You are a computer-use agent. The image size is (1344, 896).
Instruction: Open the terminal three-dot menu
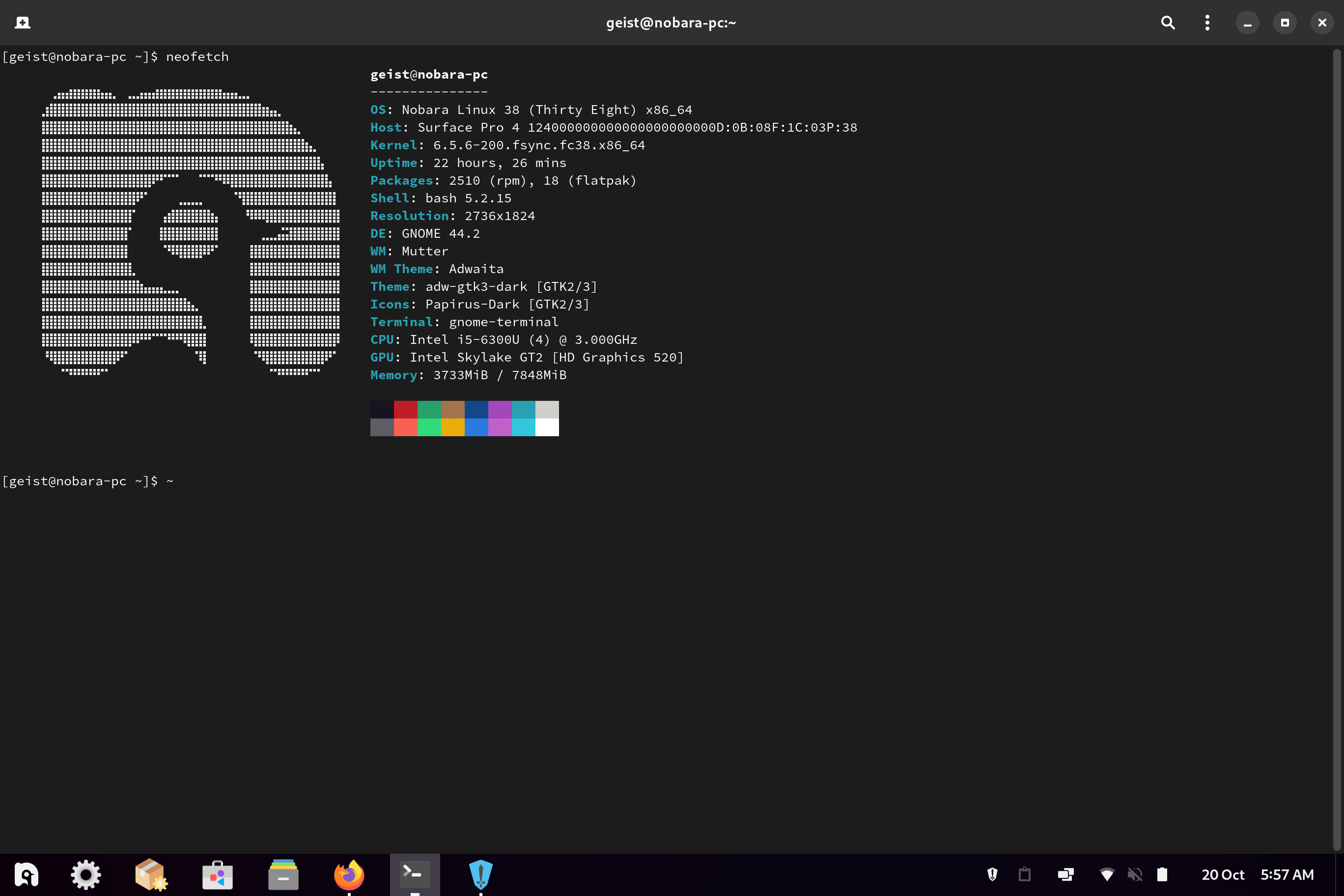pyautogui.click(x=1207, y=22)
